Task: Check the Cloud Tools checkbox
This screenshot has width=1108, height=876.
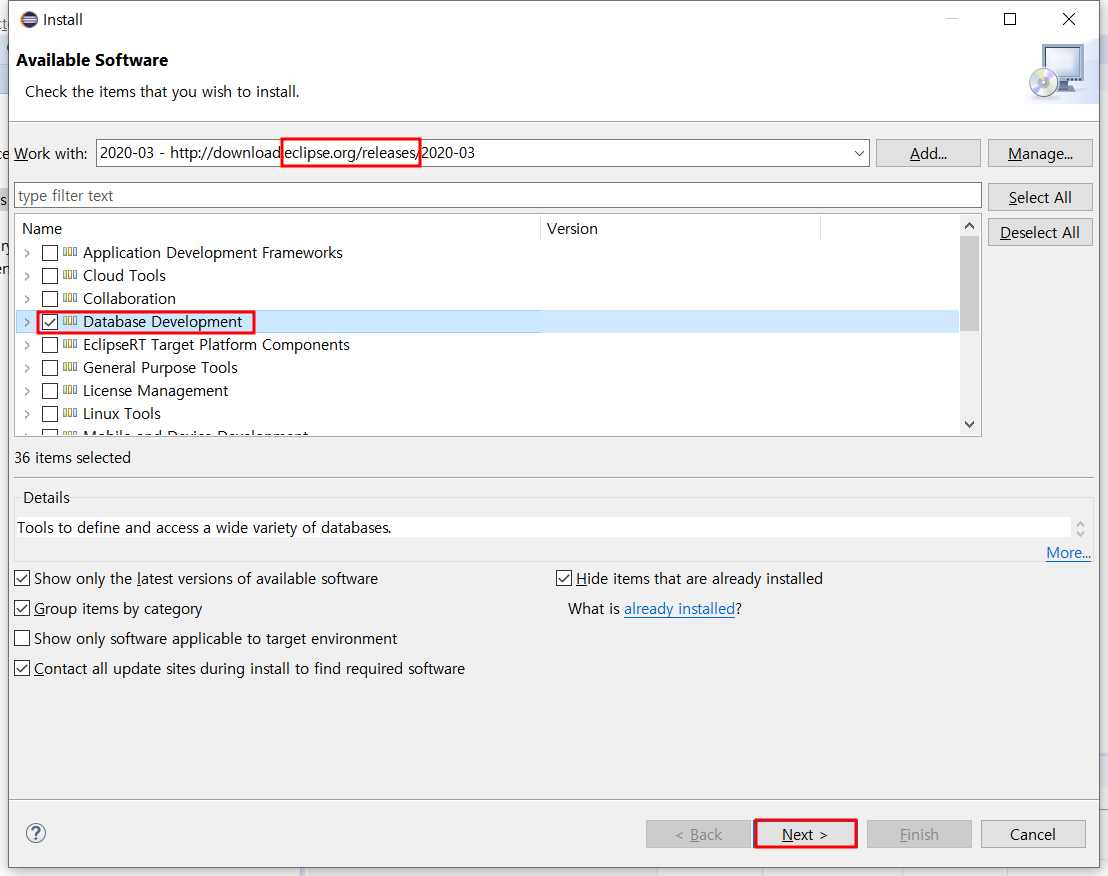Action: tap(49, 276)
